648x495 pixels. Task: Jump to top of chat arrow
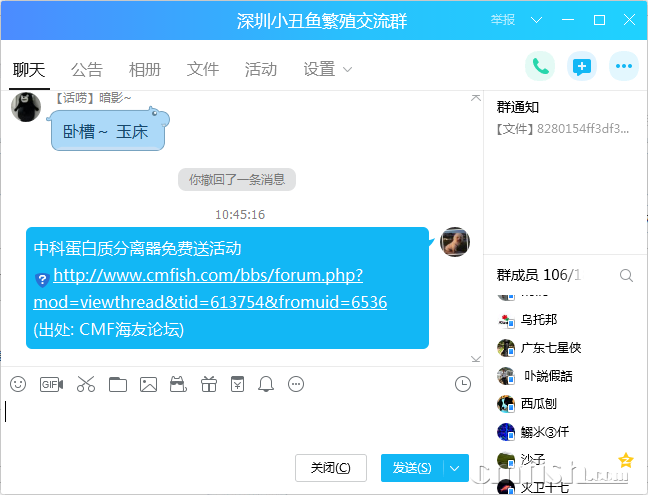point(476,98)
